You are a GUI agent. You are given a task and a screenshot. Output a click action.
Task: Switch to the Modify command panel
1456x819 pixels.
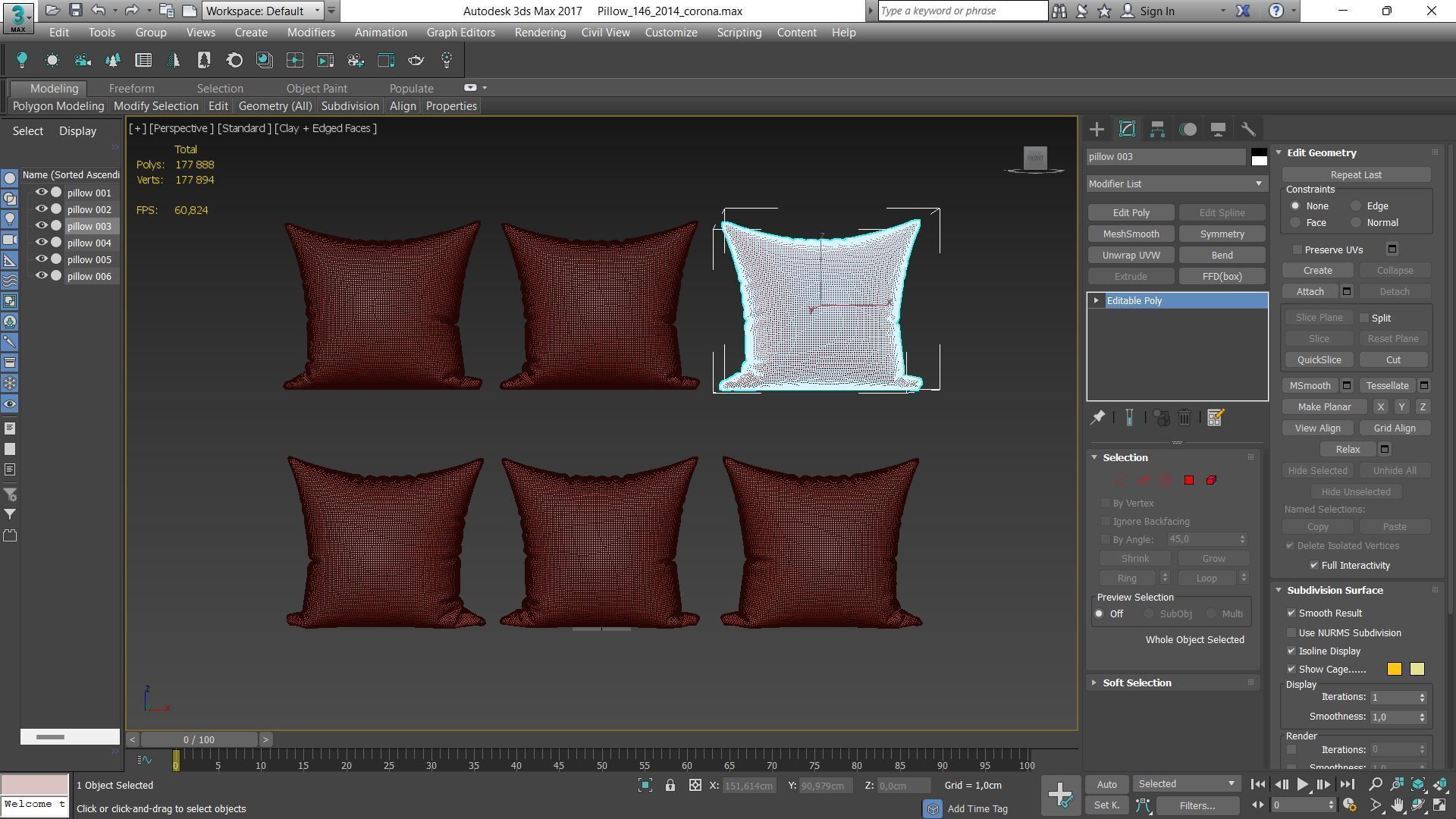click(x=1127, y=129)
